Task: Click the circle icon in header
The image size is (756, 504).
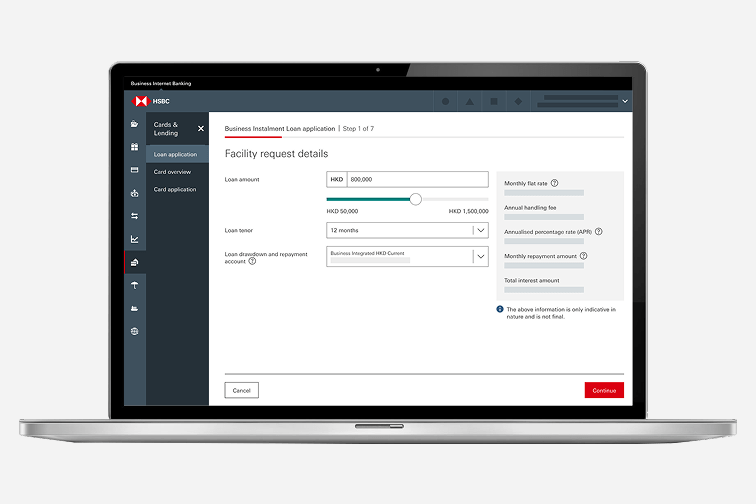Action: pos(446,101)
